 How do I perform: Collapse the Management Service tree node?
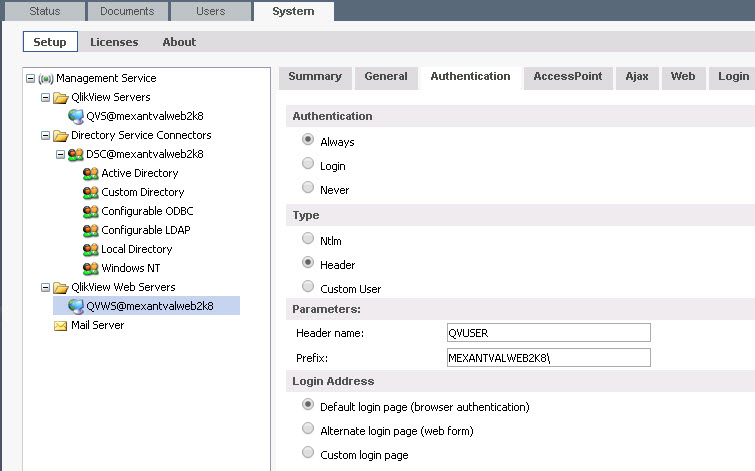click(x=30, y=78)
